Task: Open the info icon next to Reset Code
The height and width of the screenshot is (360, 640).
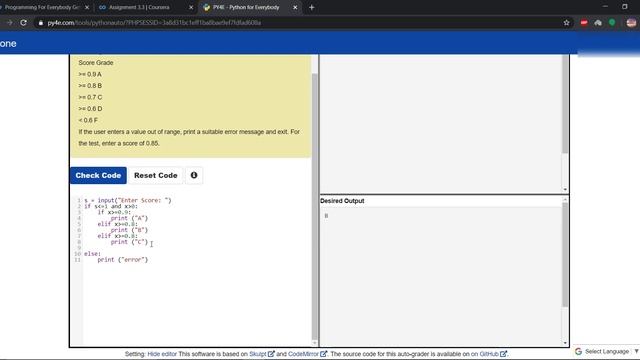Action: coord(194,176)
